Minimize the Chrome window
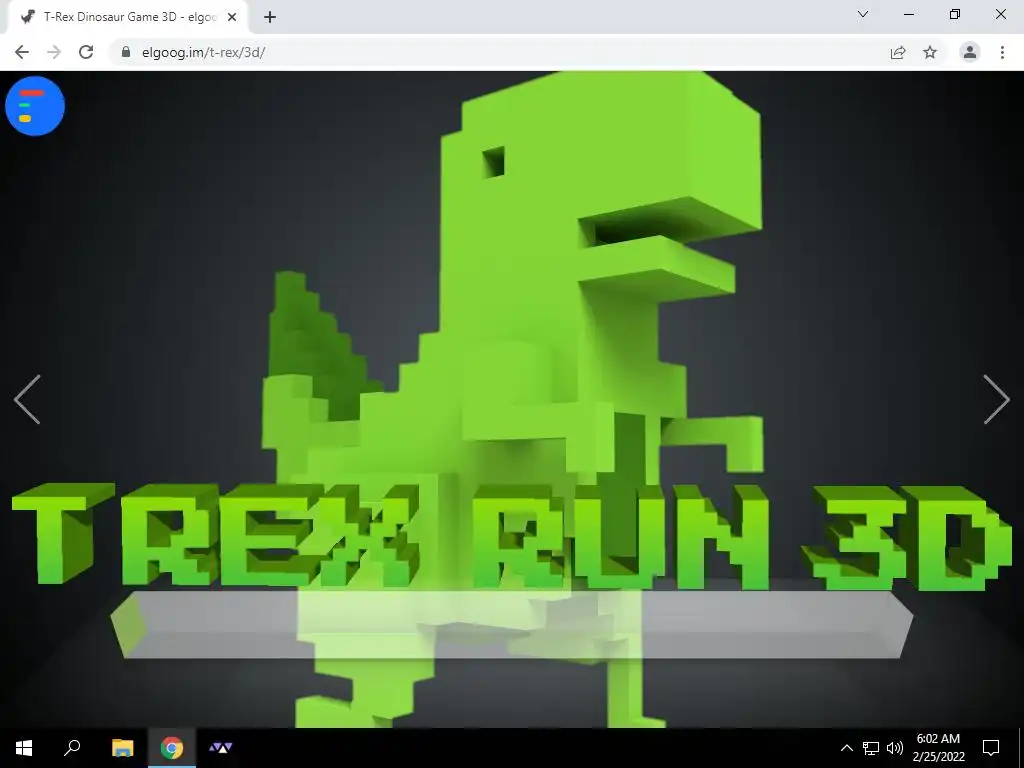Image resolution: width=1024 pixels, height=768 pixels. 909,14
